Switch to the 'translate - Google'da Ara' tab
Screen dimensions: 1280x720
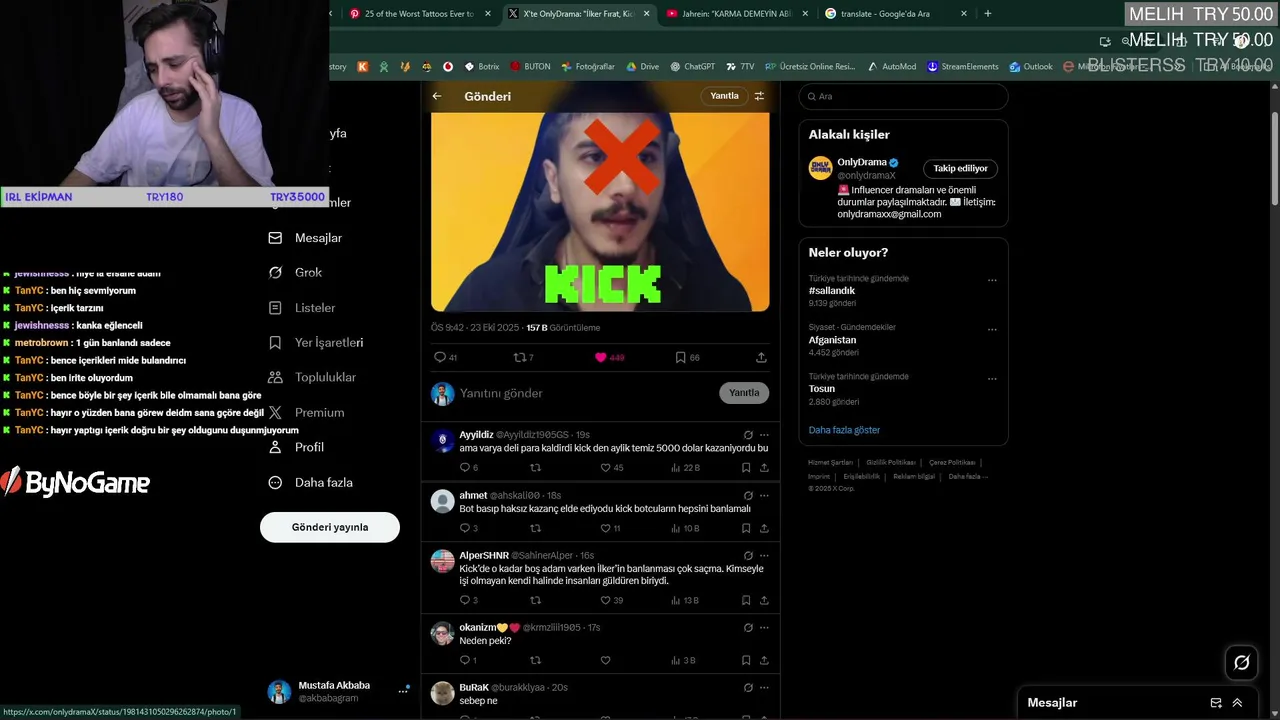[896, 14]
